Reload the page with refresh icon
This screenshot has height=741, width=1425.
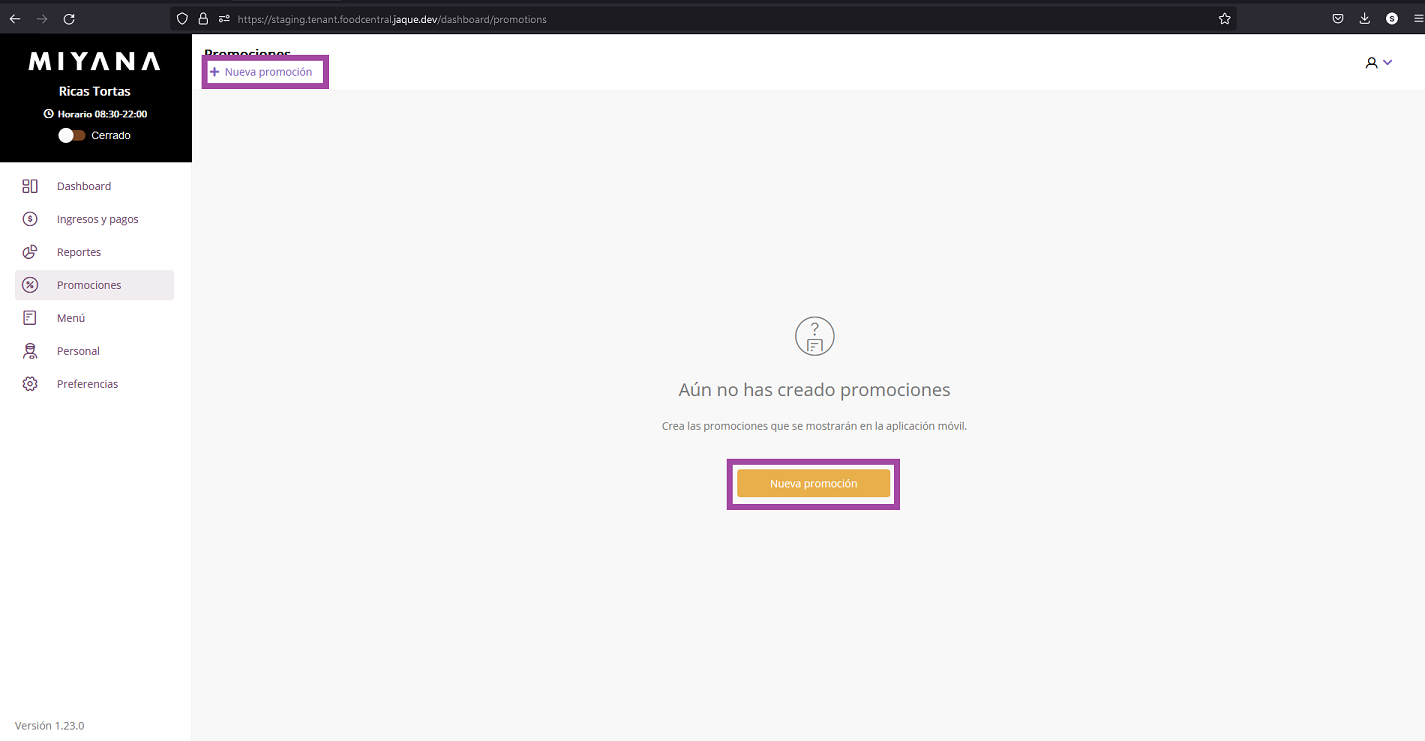coord(69,19)
